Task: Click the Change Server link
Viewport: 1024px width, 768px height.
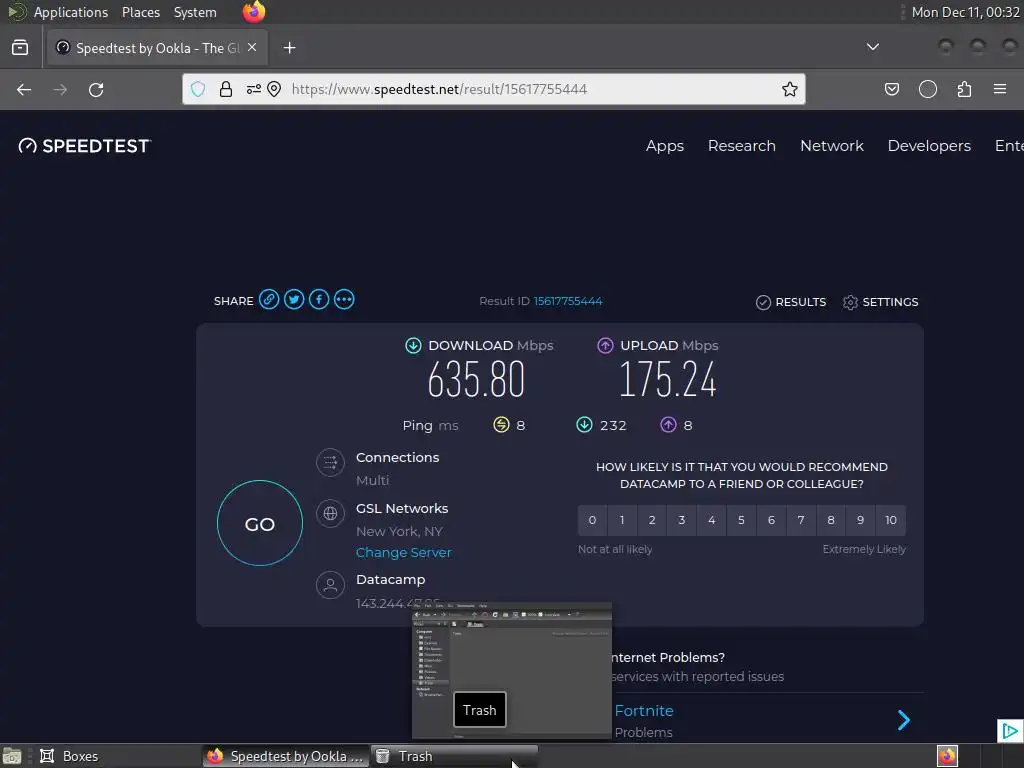Action: coord(404,552)
